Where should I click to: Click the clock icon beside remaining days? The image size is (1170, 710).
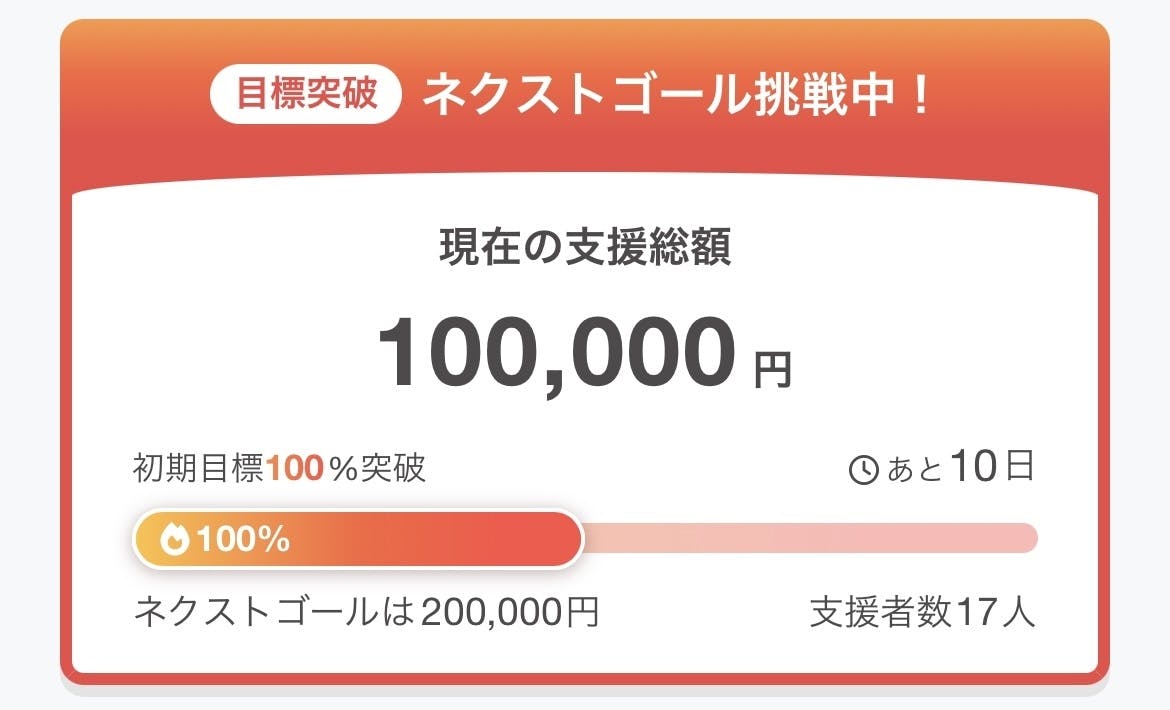pos(863,470)
